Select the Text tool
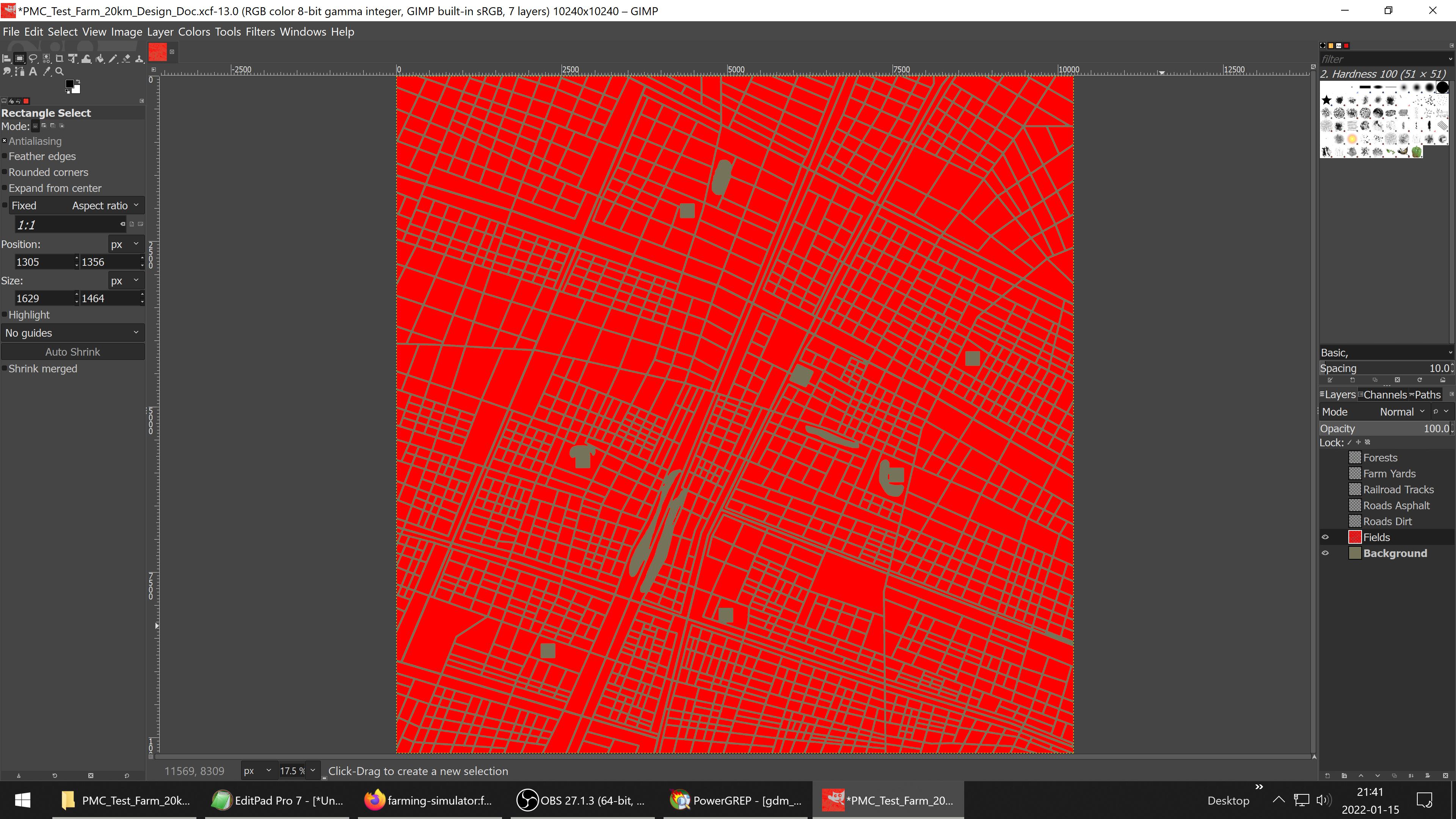Viewport: 1456px width, 819px height. tap(33, 71)
